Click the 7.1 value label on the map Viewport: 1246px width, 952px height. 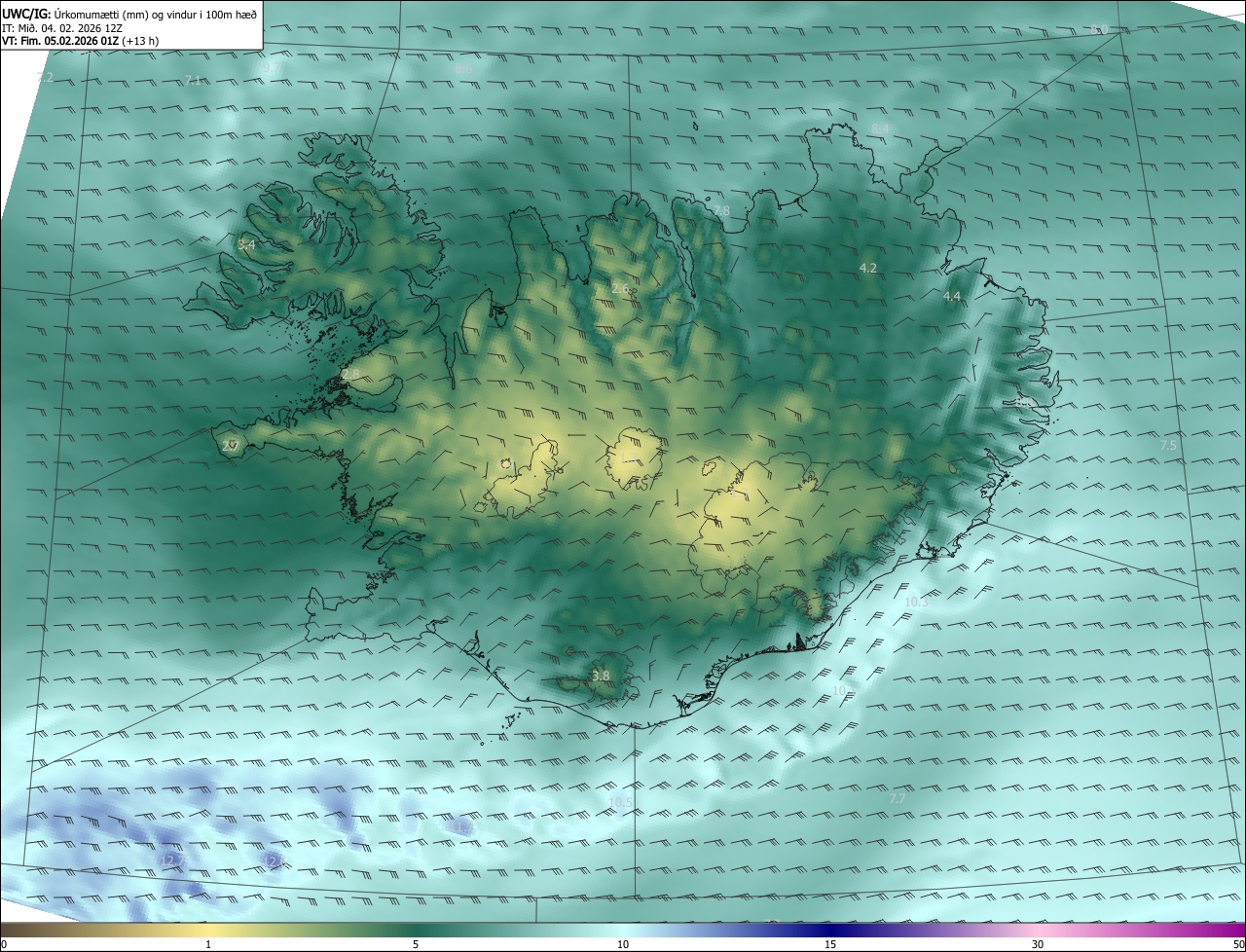point(193,80)
